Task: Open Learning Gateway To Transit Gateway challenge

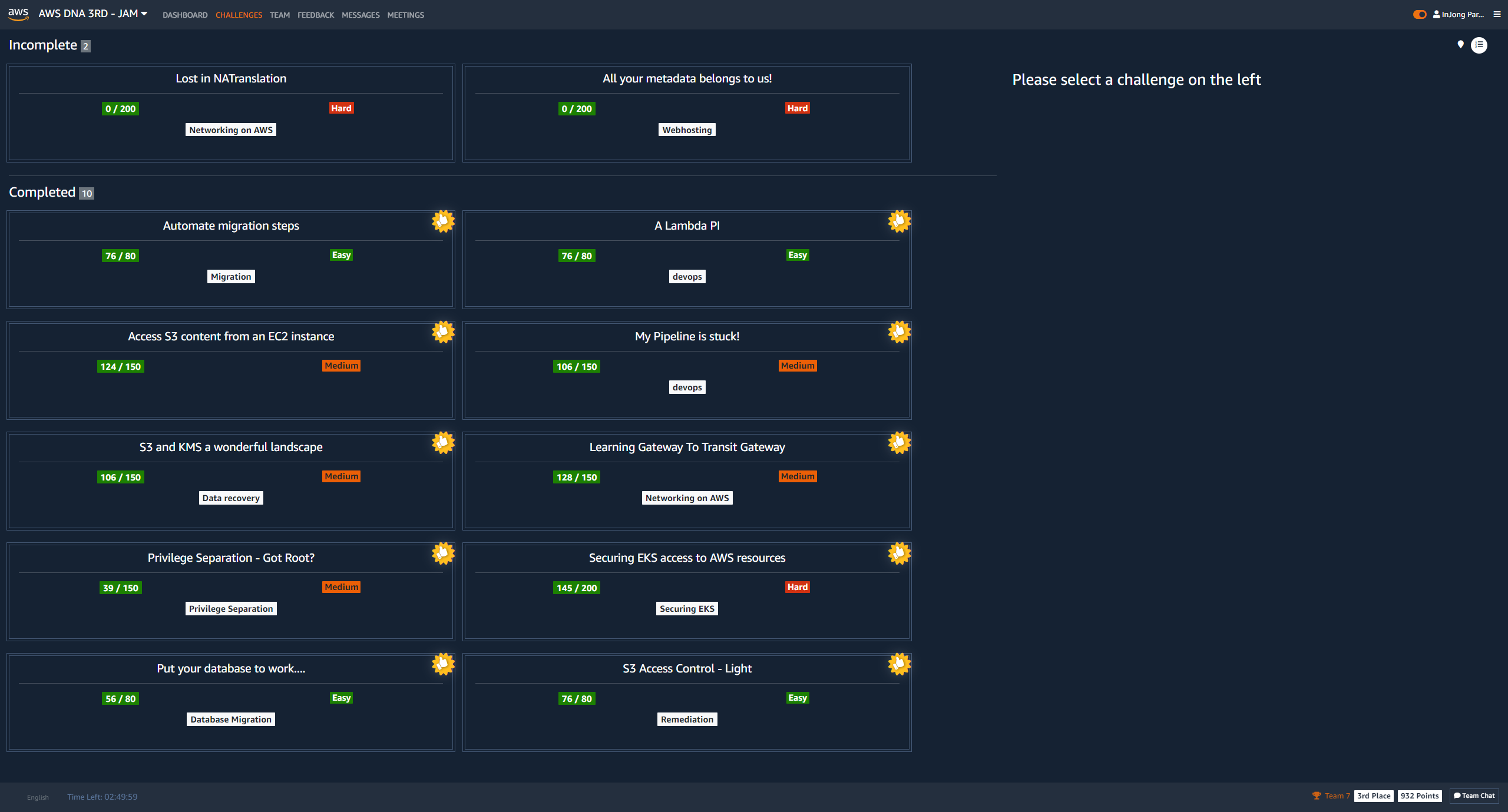Action: click(x=687, y=447)
